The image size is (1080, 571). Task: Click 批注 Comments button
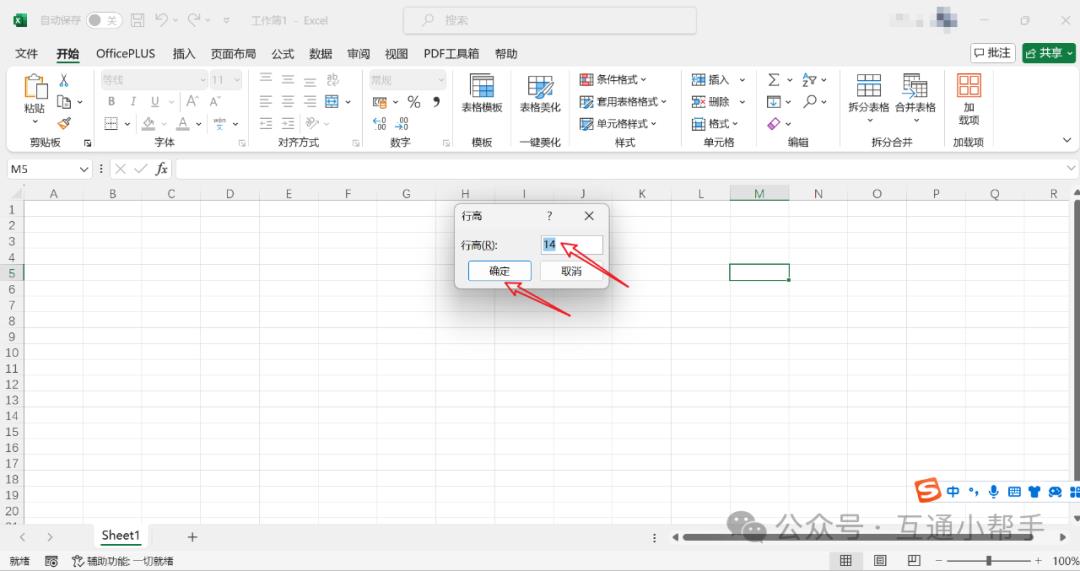993,53
